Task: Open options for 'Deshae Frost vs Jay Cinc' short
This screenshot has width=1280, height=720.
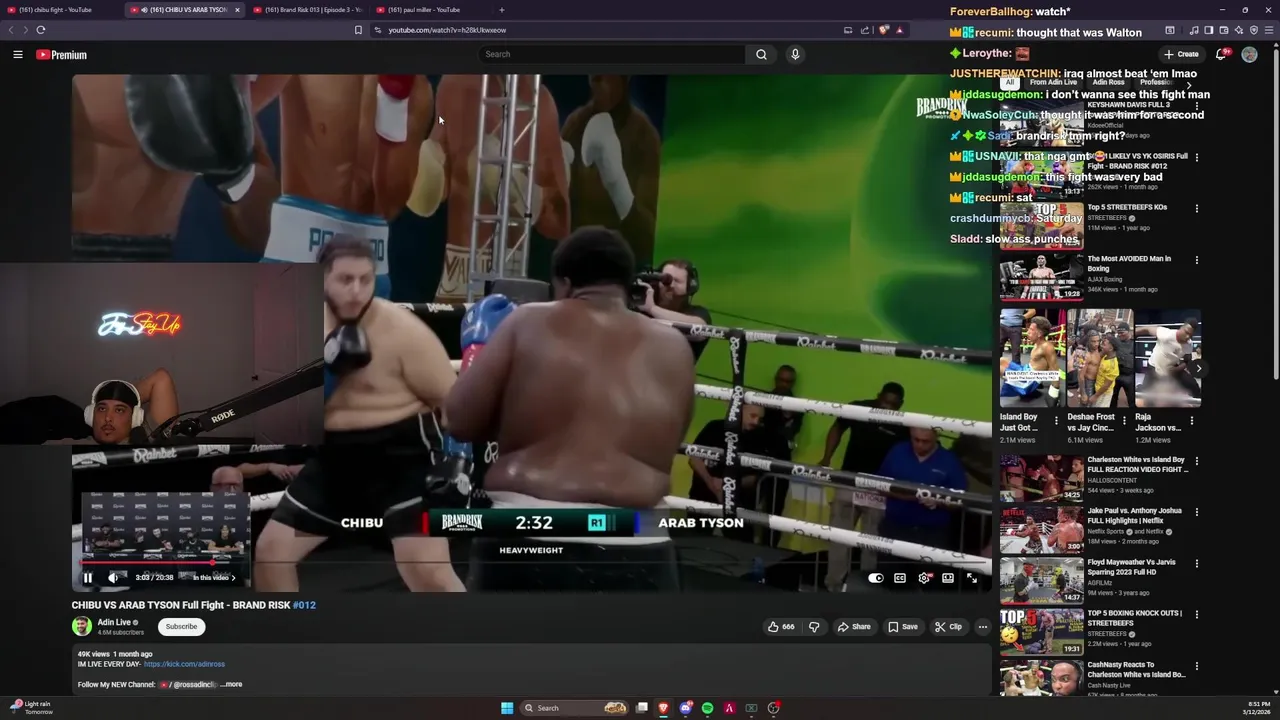Action: pos(1123,421)
